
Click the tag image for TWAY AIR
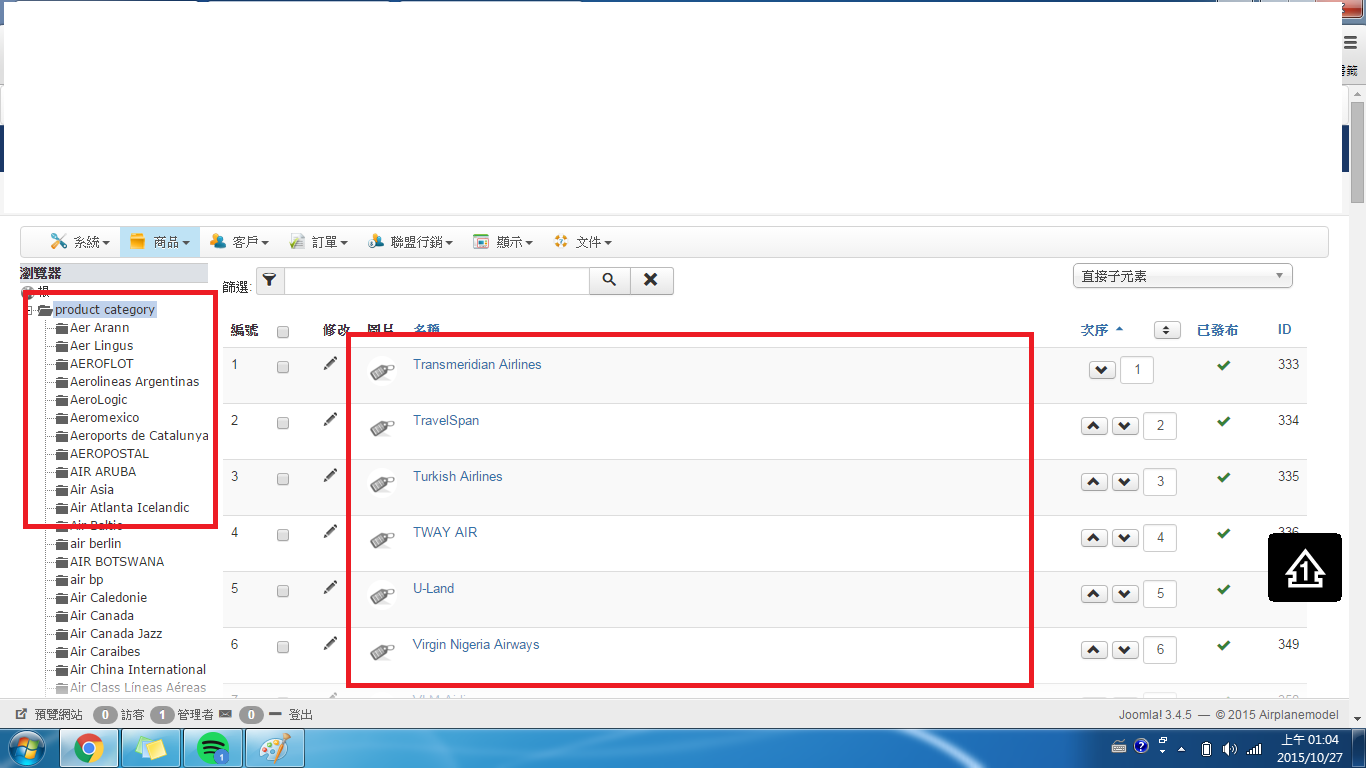click(381, 539)
